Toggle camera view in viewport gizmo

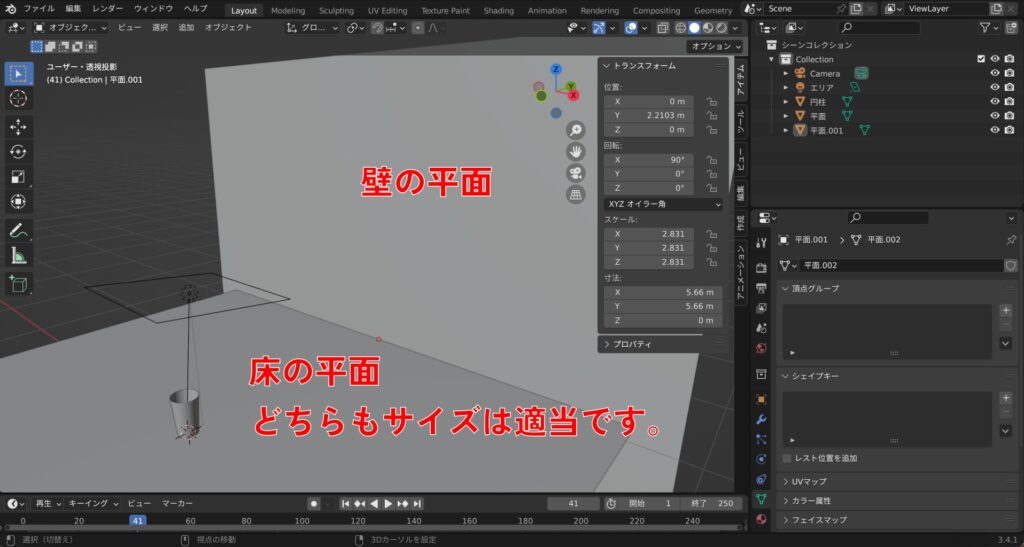click(576, 173)
